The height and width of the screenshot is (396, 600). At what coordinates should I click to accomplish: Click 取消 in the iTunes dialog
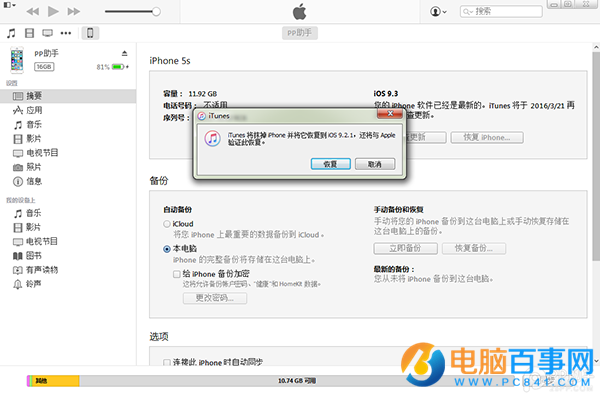(375, 164)
